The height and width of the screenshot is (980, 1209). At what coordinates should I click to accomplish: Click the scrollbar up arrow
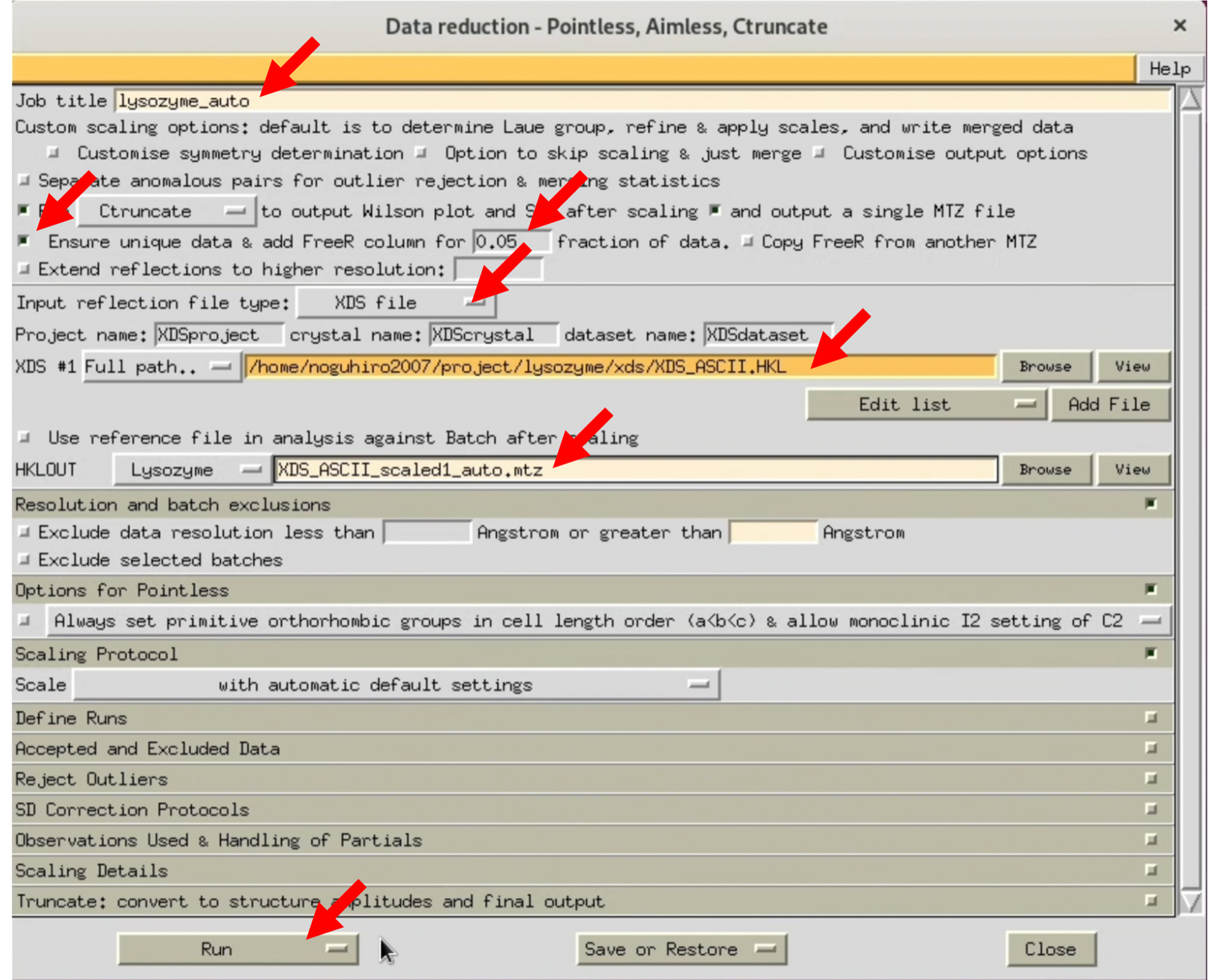[x=1191, y=99]
